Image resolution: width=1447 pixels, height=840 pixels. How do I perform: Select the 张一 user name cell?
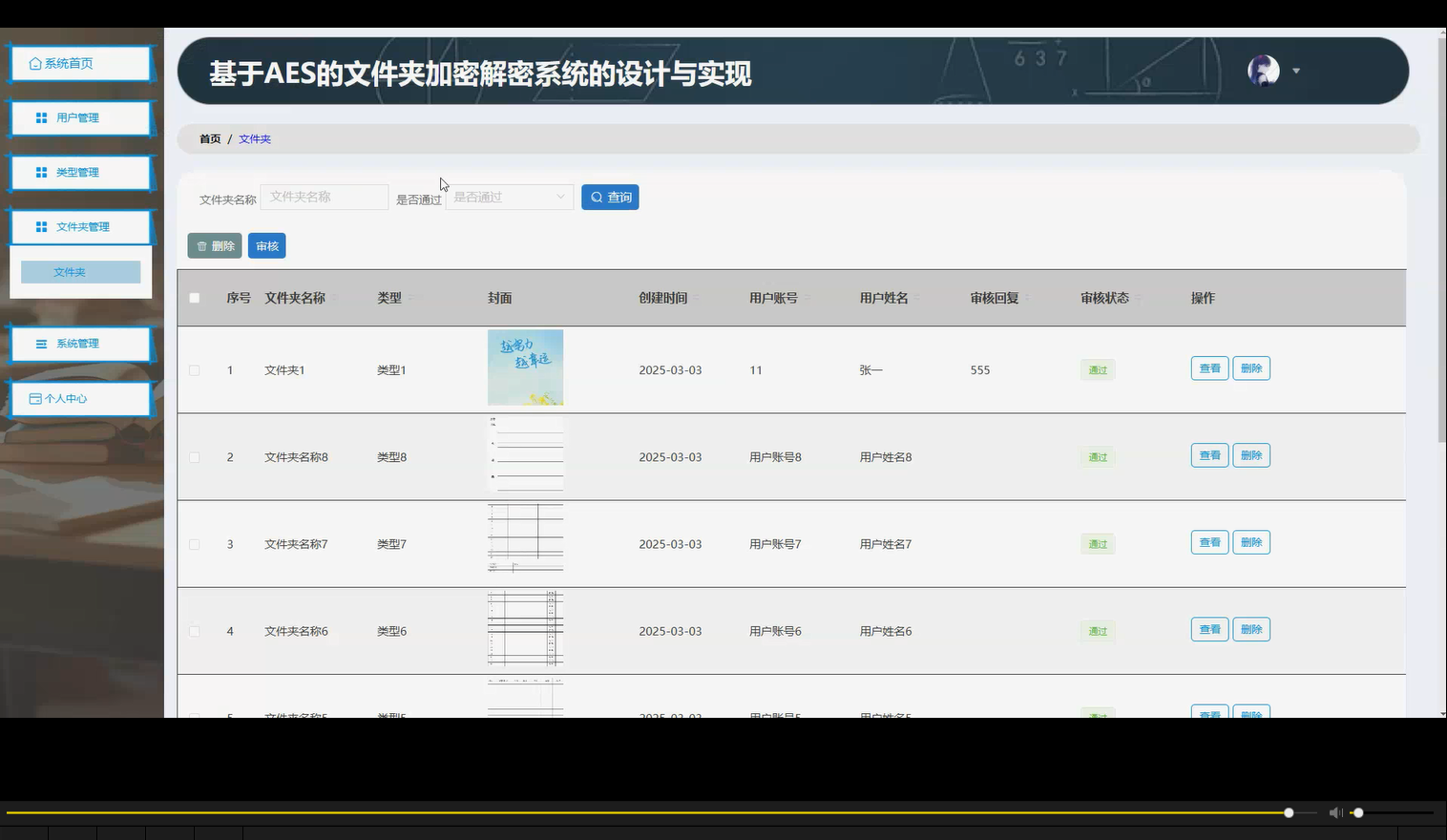871,370
